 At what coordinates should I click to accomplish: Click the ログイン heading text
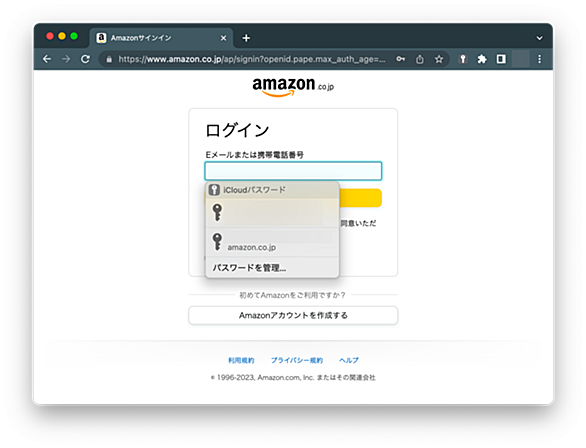237,130
